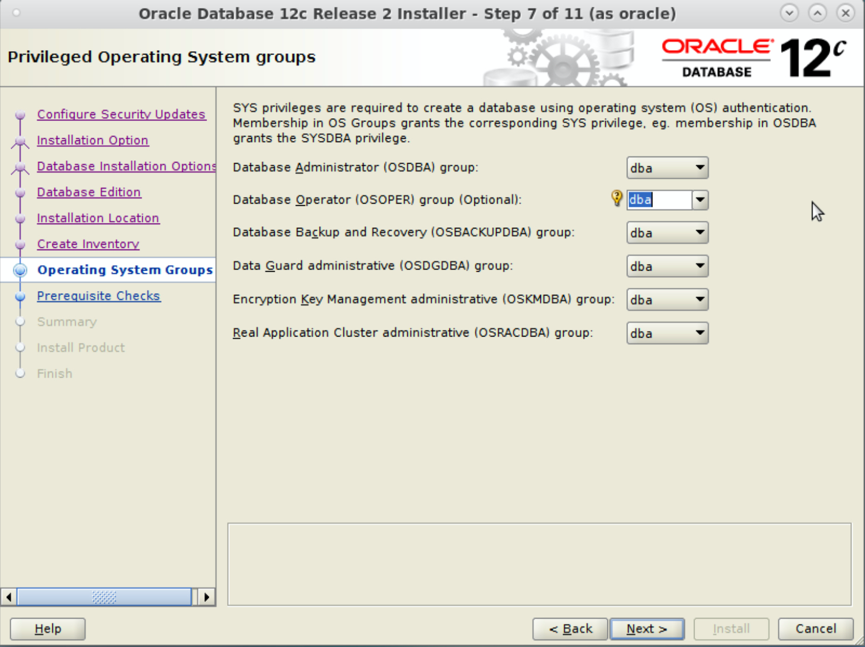
Task: Close the installer window
Action: point(845,13)
